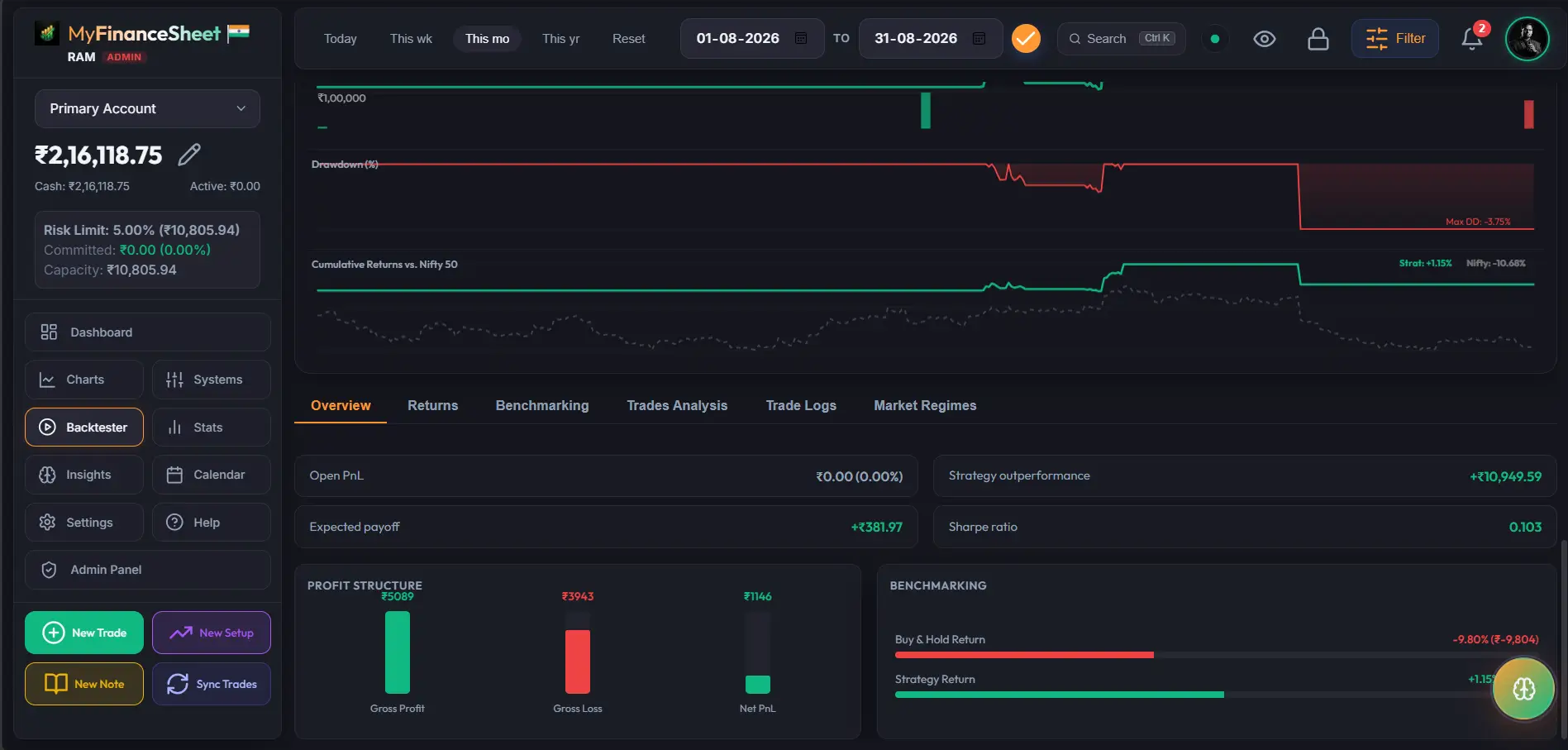
Task: Create a New Note
Action: click(x=83, y=684)
